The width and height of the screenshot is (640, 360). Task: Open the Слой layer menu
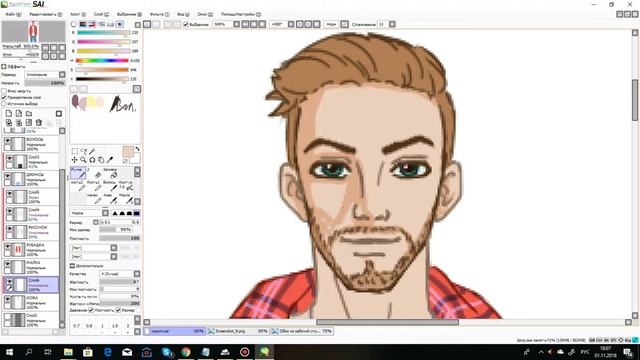101,14
